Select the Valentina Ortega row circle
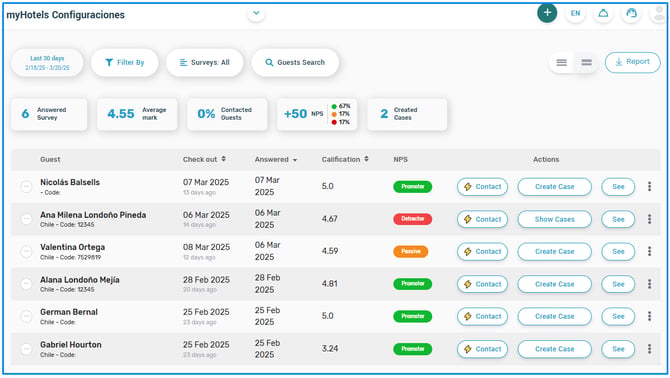This screenshot has height=378, width=670. pyautogui.click(x=26, y=252)
